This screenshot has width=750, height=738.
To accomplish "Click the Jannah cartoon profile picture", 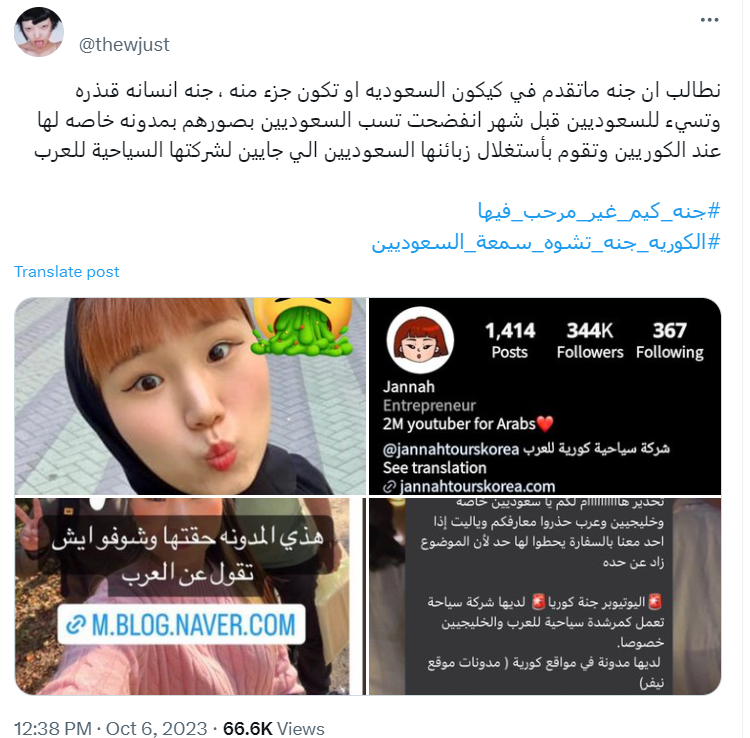I will tap(420, 340).
